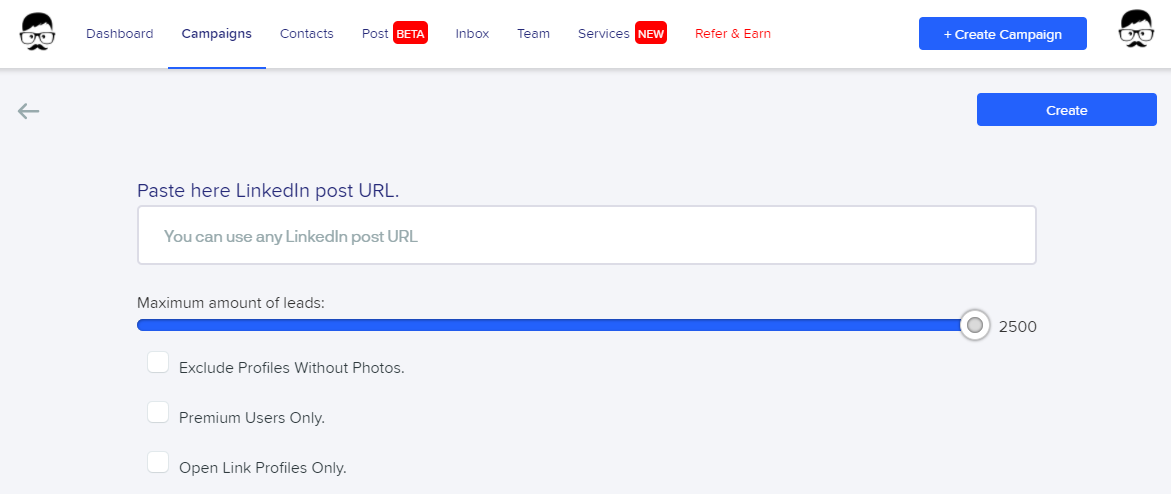
Task: Click the maximum leads slider handle
Action: [975, 325]
